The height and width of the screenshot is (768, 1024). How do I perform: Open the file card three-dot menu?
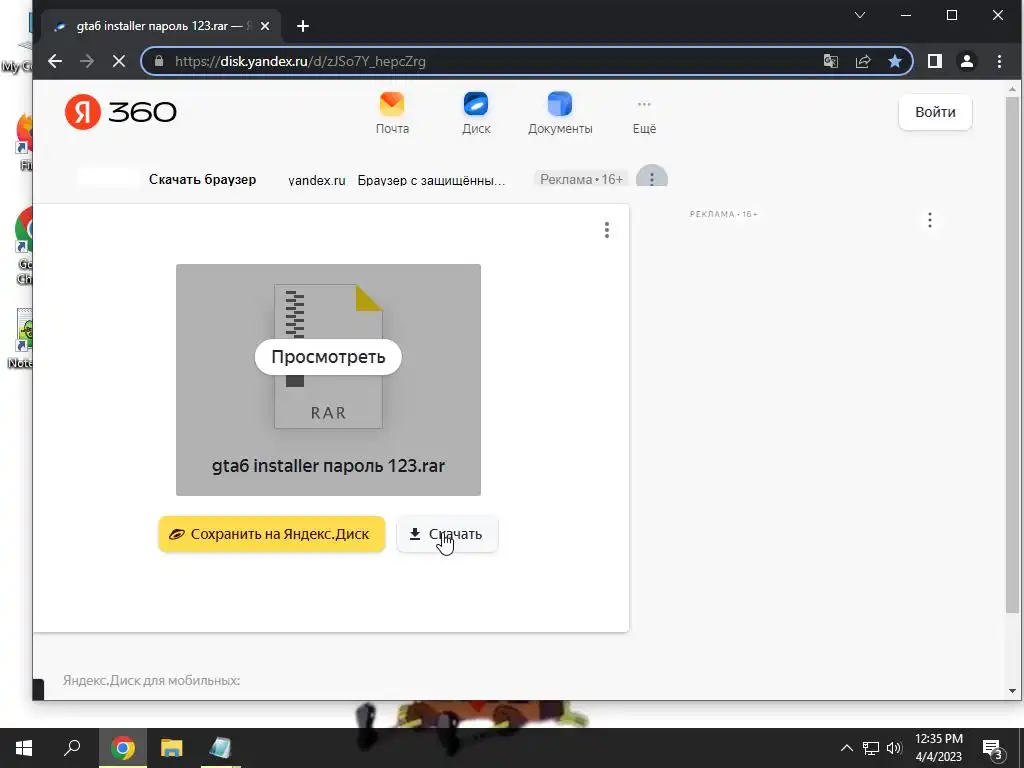click(x=607, y=230)
